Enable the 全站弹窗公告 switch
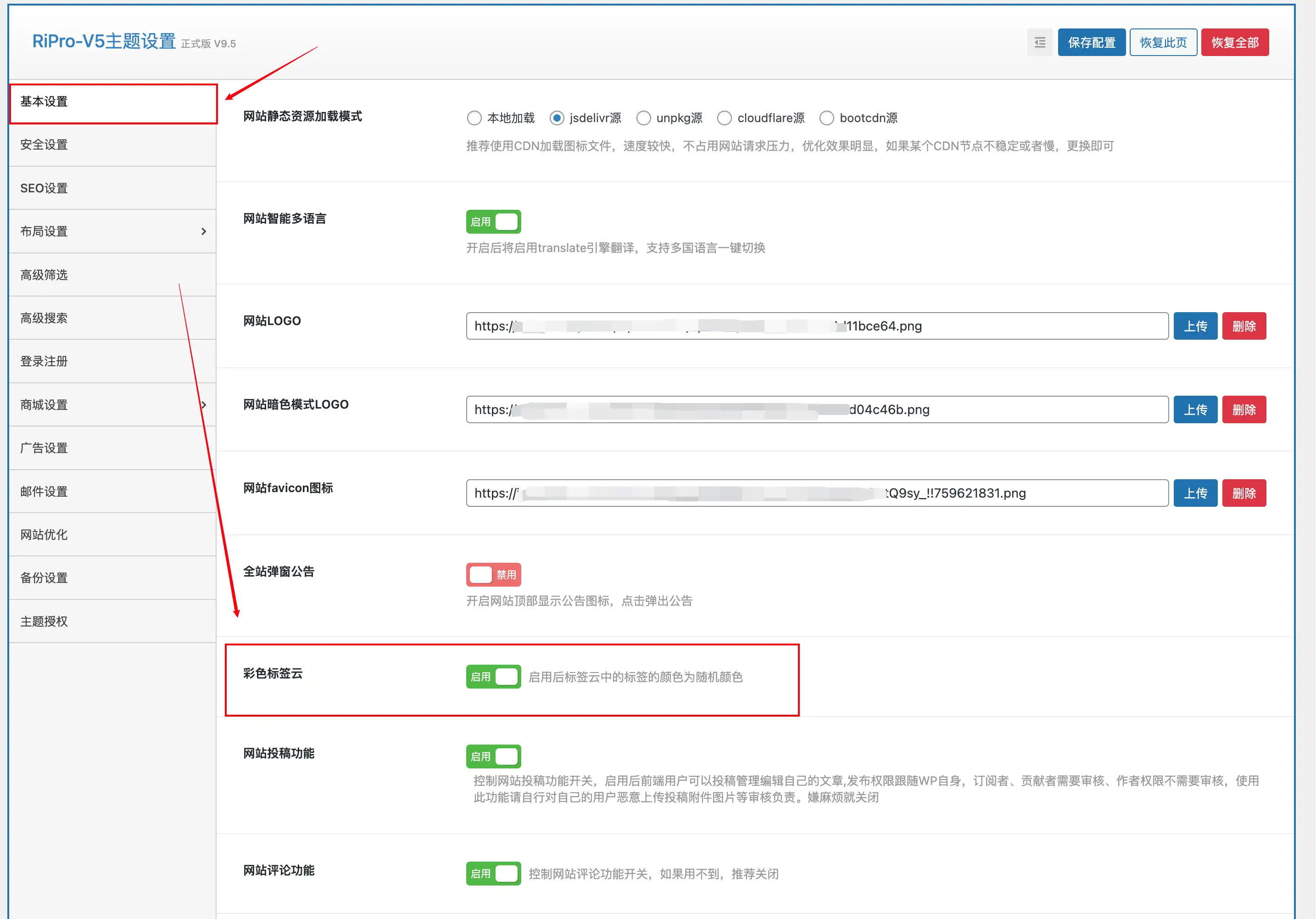Screen dimensions: 1316x919 pyautogui.click(x=493, y=574)
